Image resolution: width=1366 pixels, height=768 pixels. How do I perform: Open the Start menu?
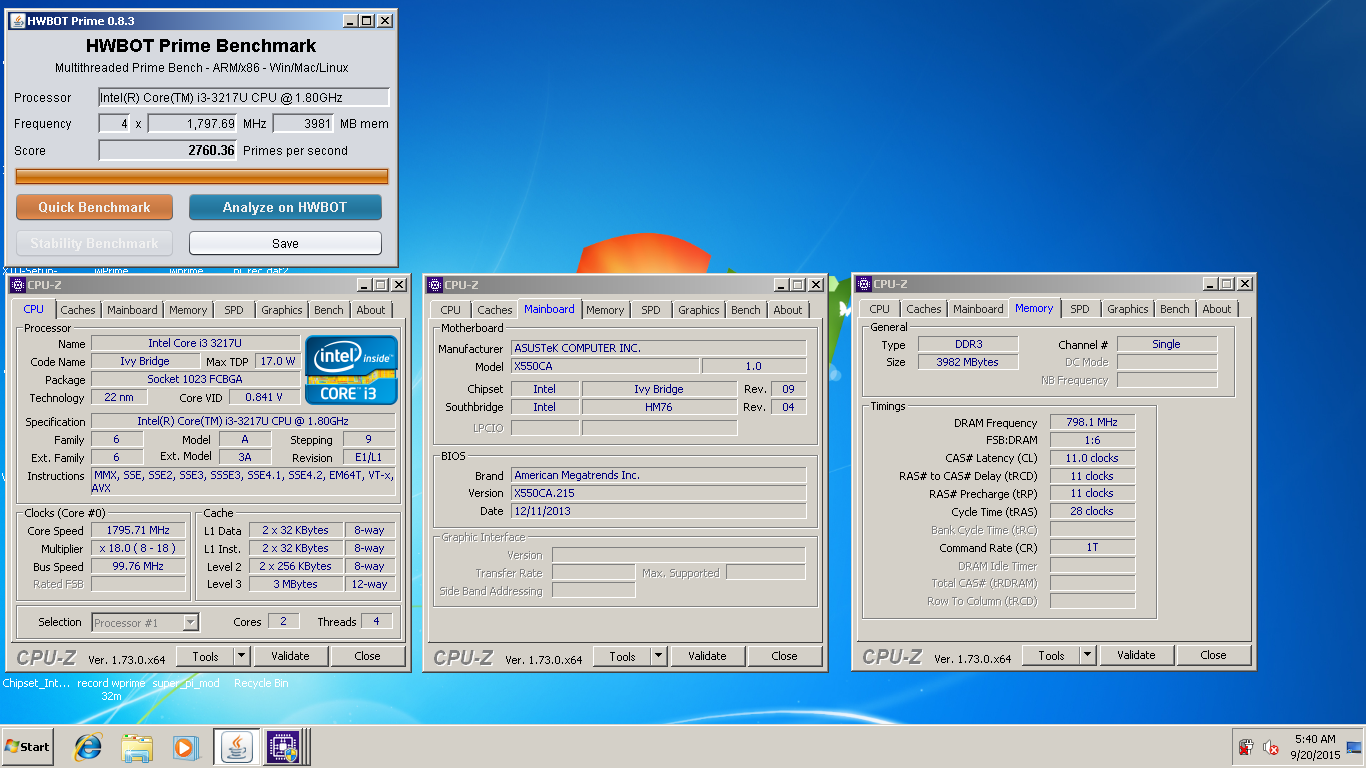click(x=27, y=747)
